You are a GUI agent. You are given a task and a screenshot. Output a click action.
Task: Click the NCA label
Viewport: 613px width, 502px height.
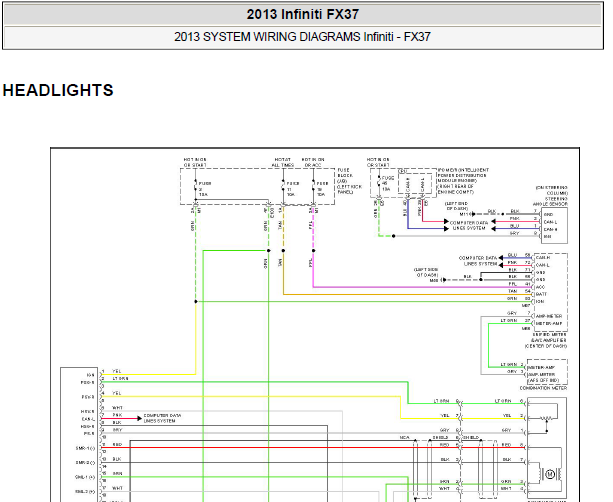coord(404,437)
